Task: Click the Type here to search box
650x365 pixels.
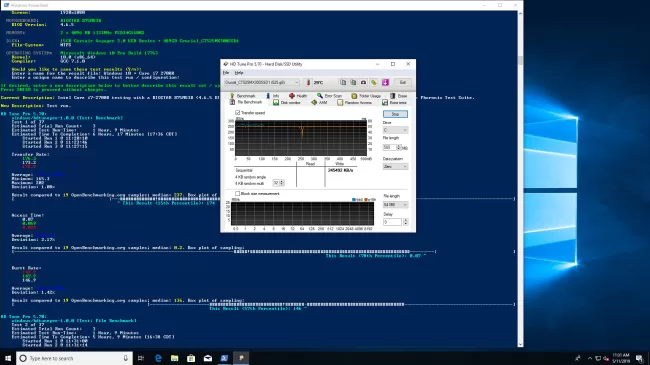Action: (x=75, y=358)
